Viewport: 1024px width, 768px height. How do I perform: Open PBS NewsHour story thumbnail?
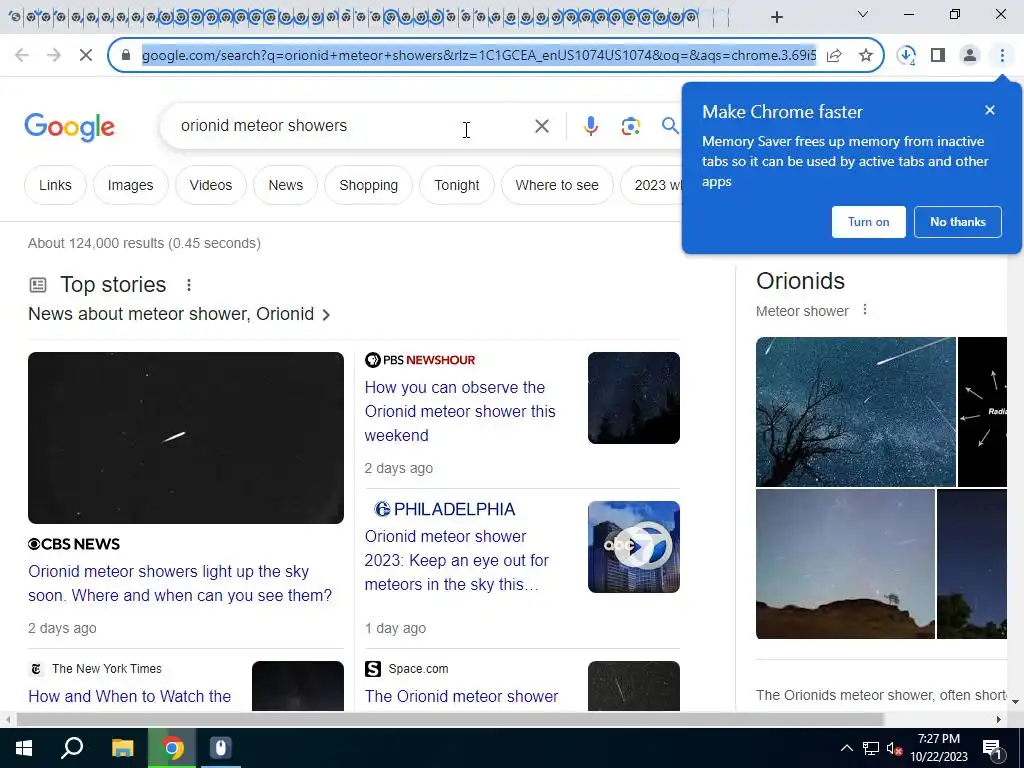click(x=633, y=398)
